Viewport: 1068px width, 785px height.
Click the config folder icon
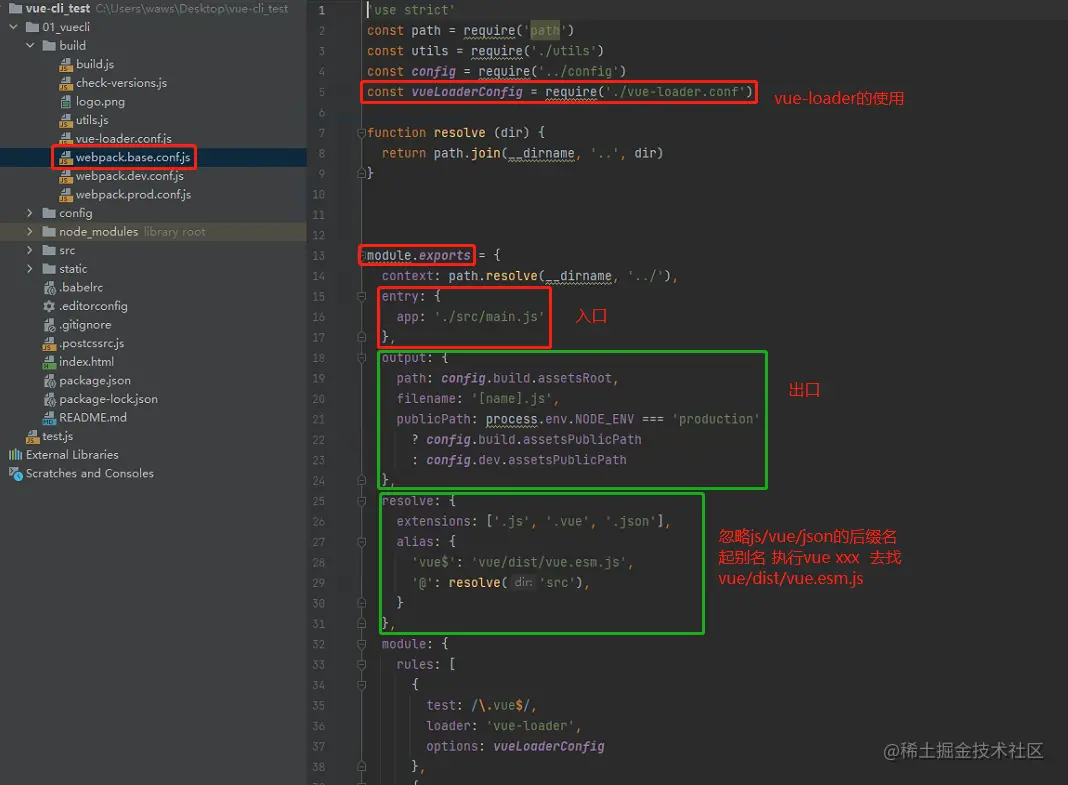pos(49,213)
